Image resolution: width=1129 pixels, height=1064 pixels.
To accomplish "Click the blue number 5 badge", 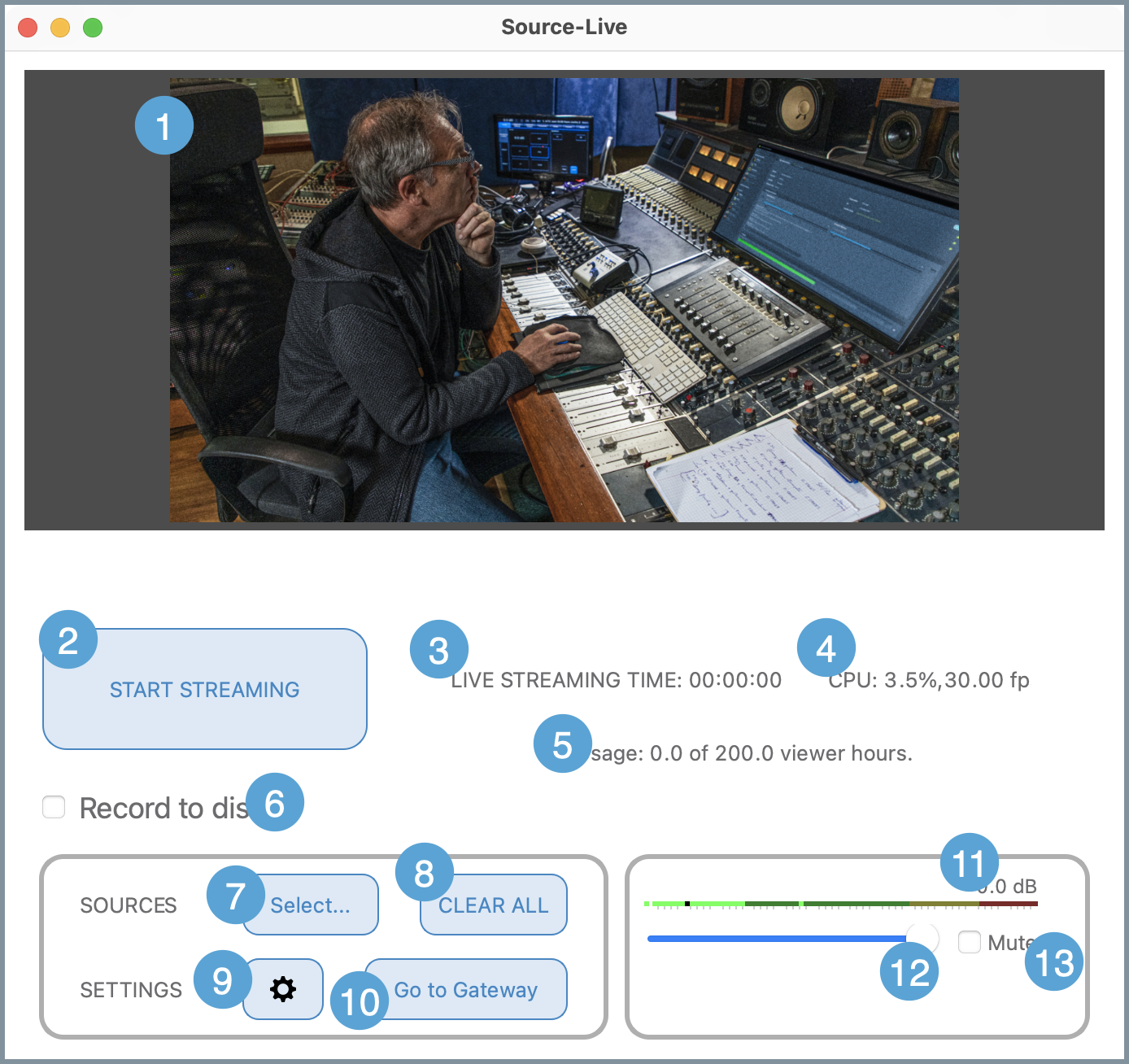I will pos(562,743).
